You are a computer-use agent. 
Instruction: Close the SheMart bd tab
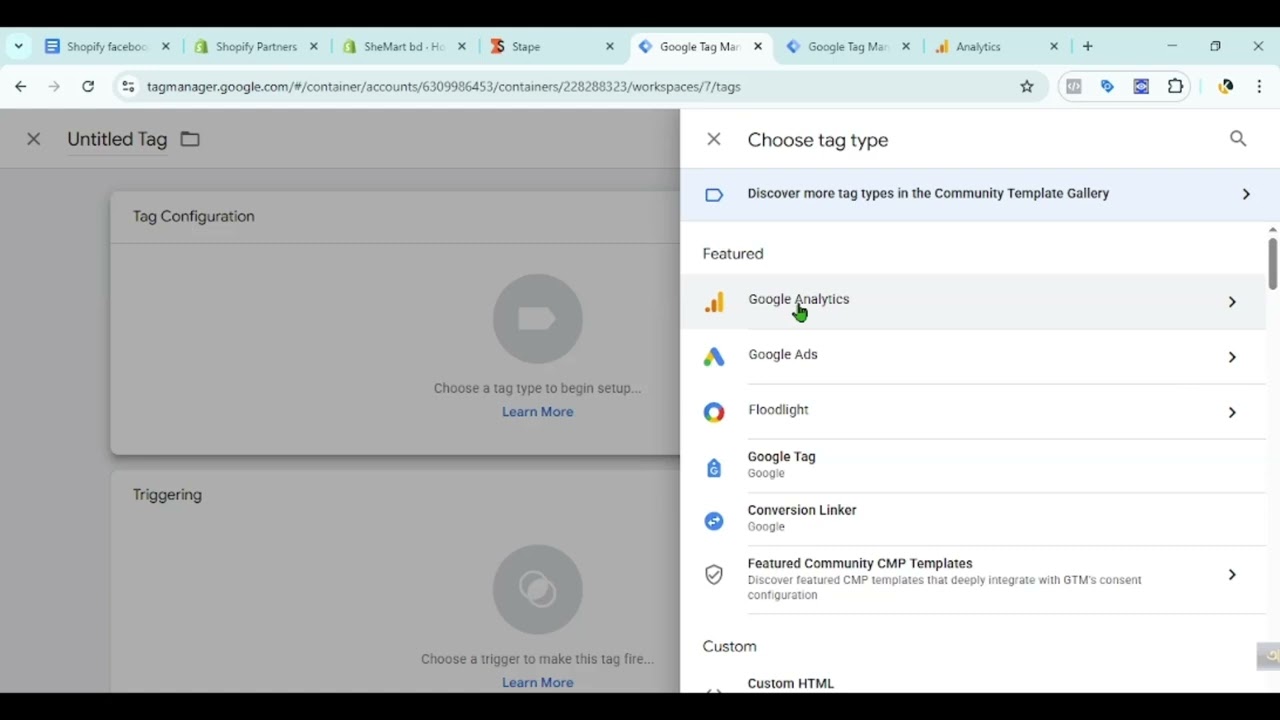tap(462, 46)
